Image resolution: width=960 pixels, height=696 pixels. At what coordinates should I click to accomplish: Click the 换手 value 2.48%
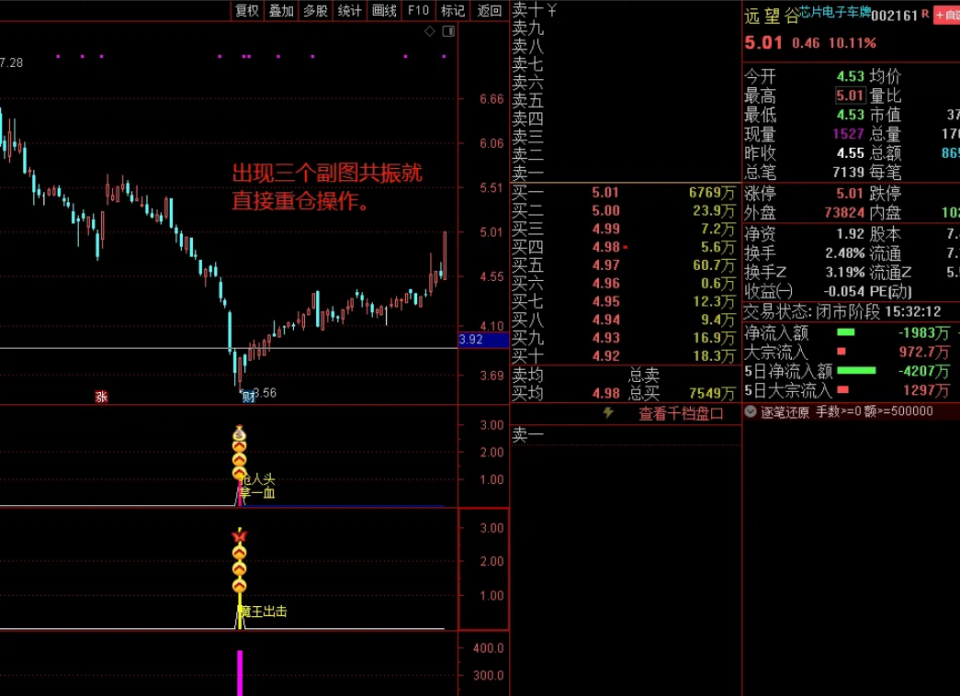point(845,253)
